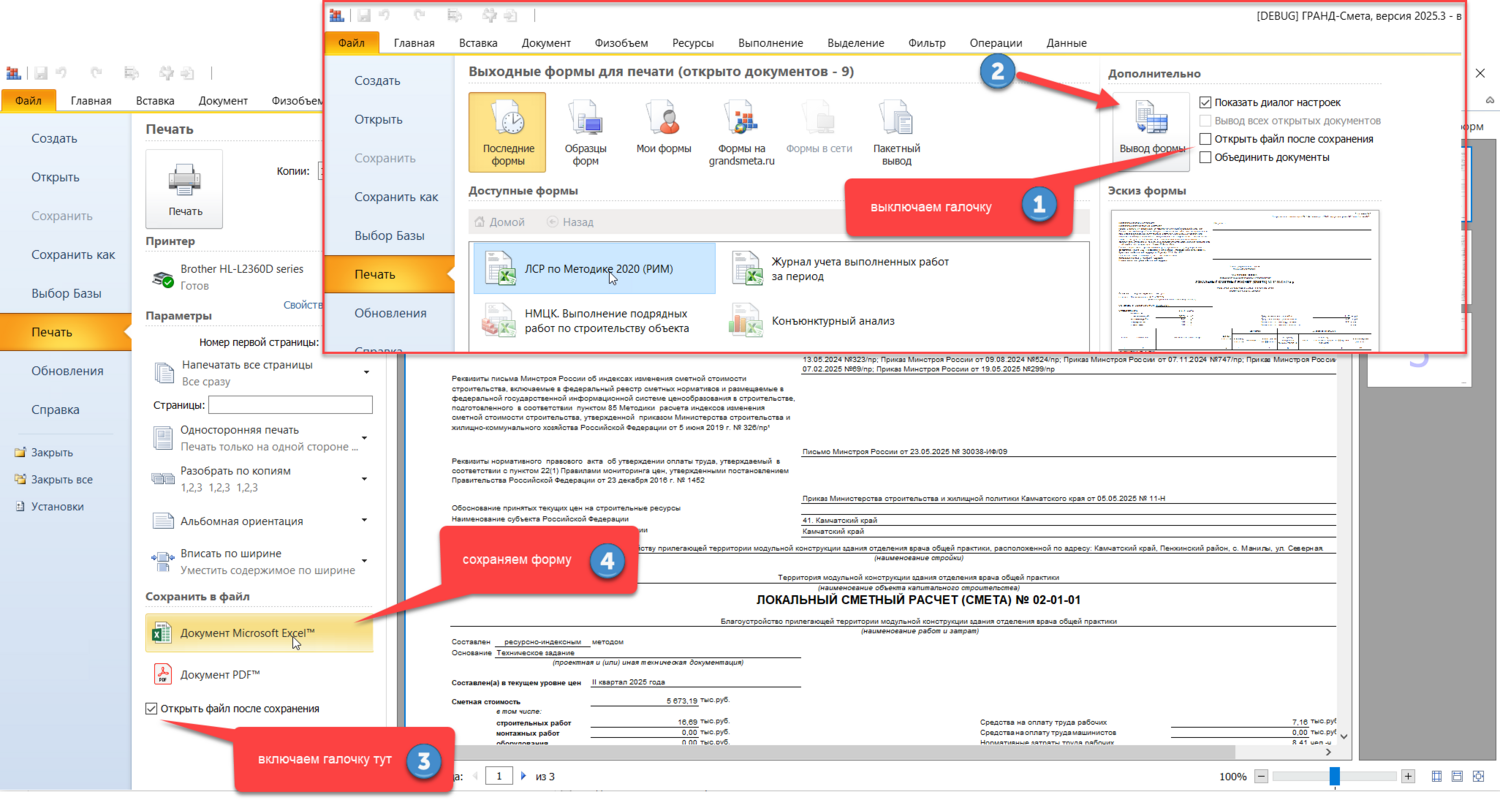Open the Данные tab
1500x800 pixels.
pyautogui.click(x=1066, y=43)
